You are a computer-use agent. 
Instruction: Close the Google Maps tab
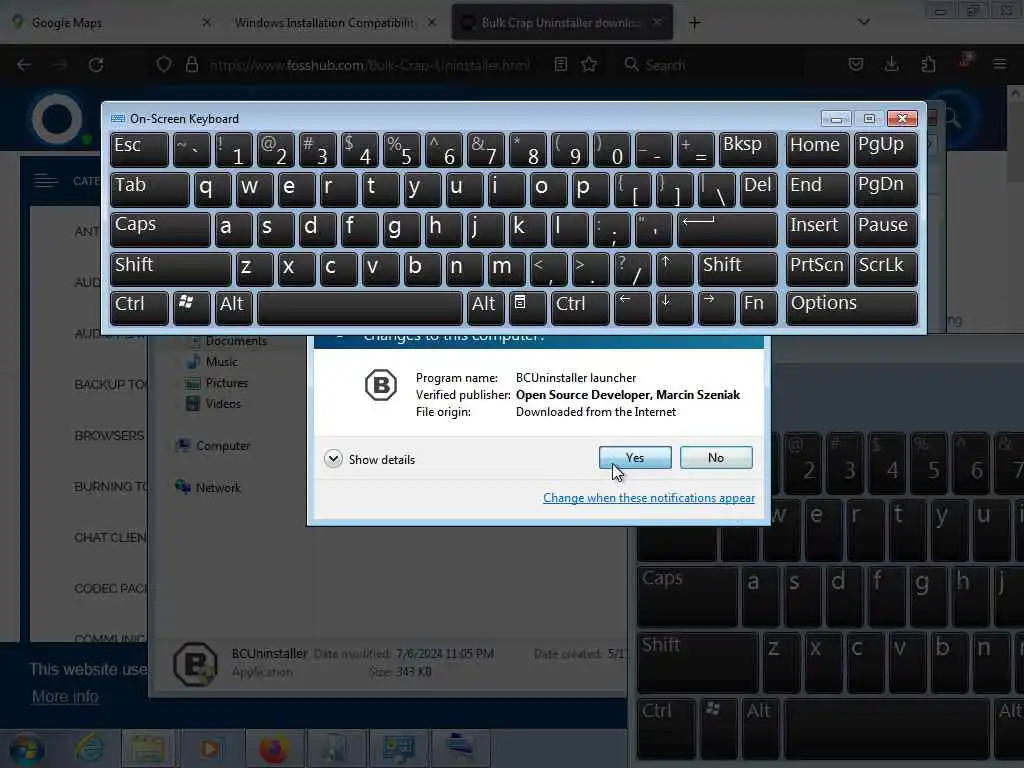coord(206,23)
